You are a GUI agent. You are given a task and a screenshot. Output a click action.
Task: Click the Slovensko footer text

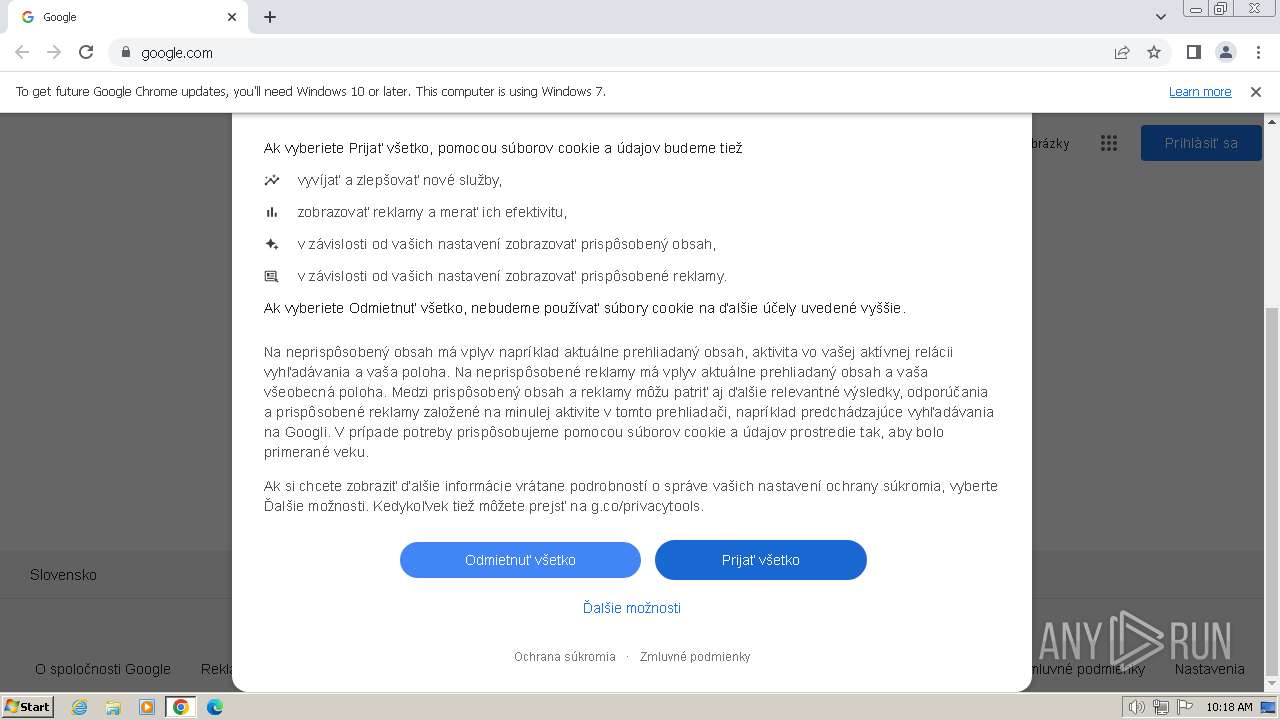click(63, 575)
